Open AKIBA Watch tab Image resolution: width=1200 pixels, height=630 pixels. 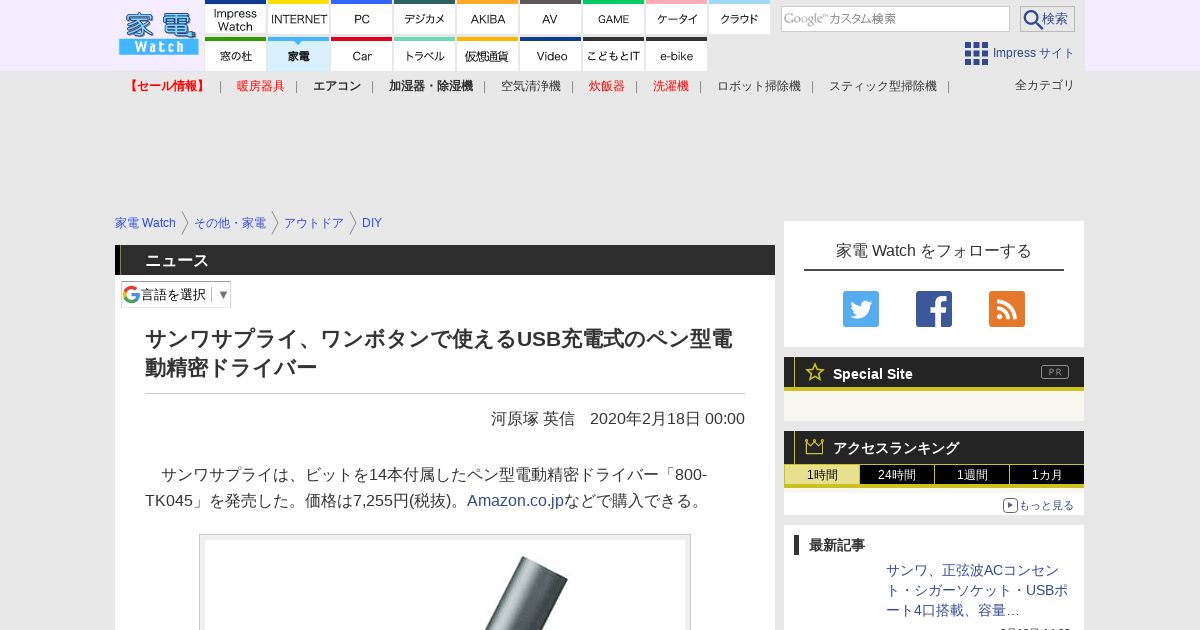[488, 18]
